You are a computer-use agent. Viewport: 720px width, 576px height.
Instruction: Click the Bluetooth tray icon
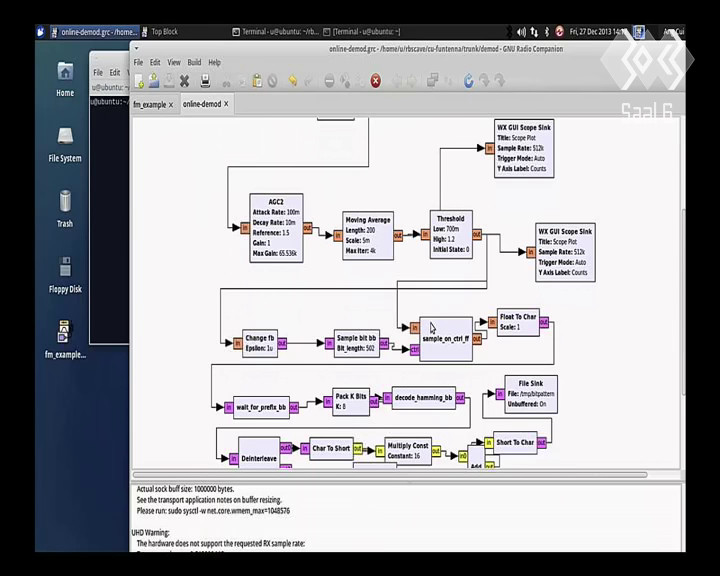(x=546, y=32)
